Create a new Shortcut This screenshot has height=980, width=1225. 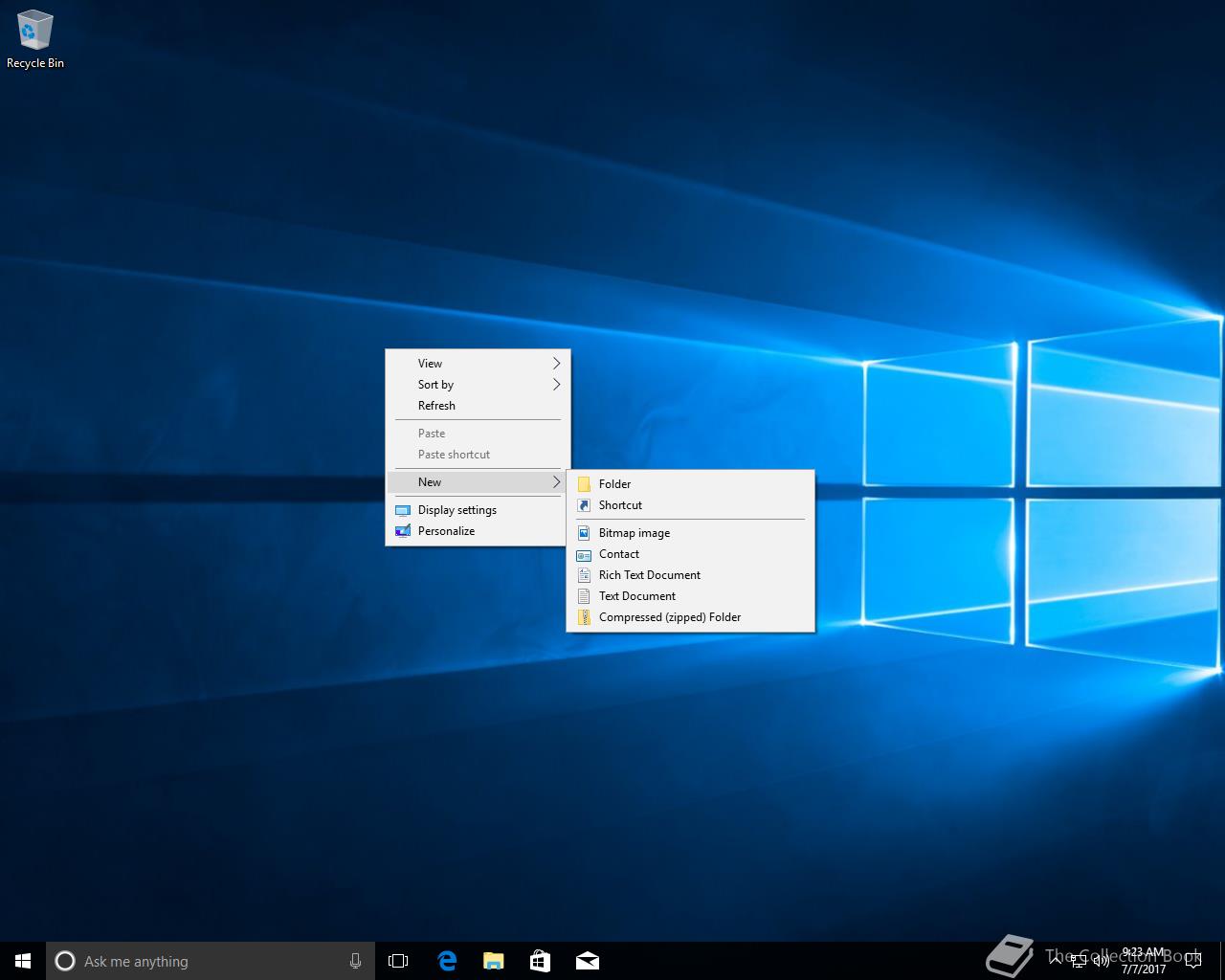[x=690, y=505]
